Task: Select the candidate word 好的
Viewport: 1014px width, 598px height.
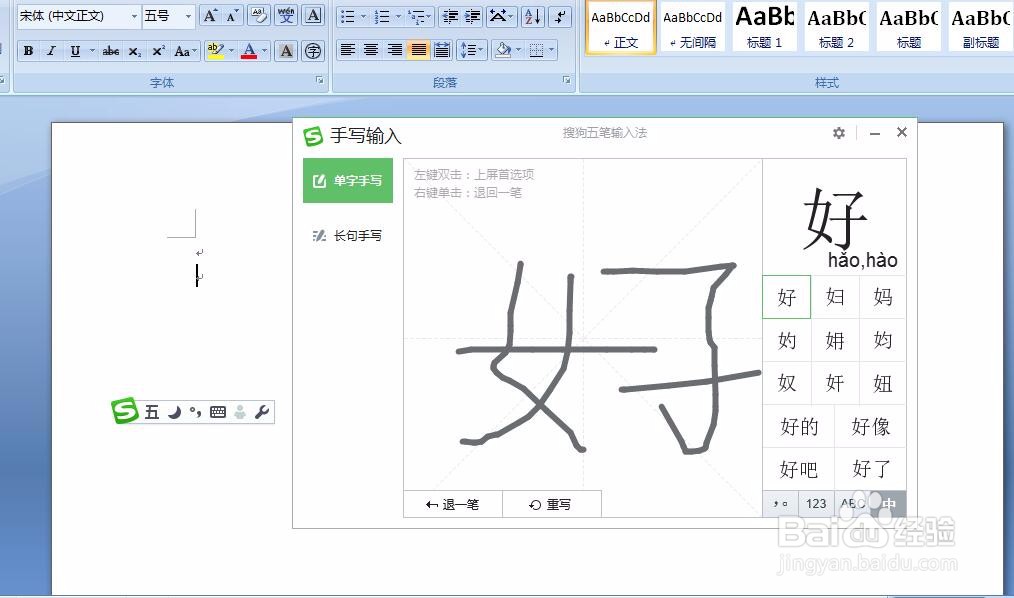Action: (x=797, y=426)
